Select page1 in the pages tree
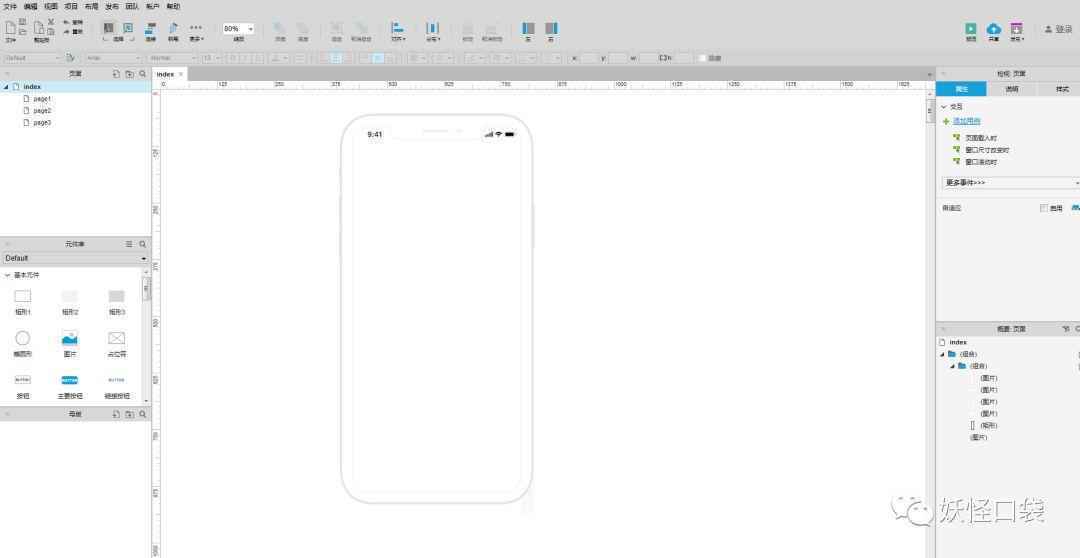The width and height of the screenshot is (1080, 558). click(42, 99)
